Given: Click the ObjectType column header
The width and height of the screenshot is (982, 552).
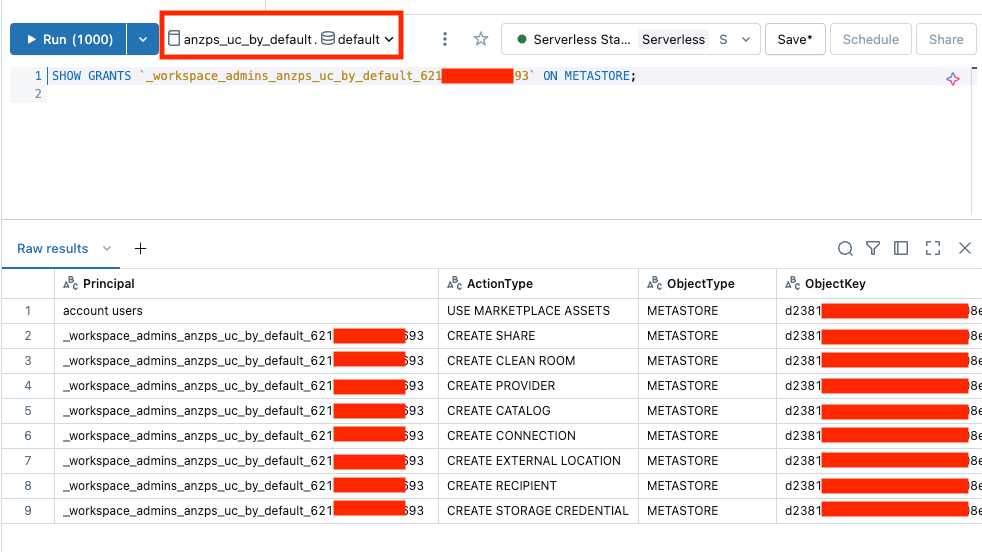Looking at the screenshot, I should (707, 283).
